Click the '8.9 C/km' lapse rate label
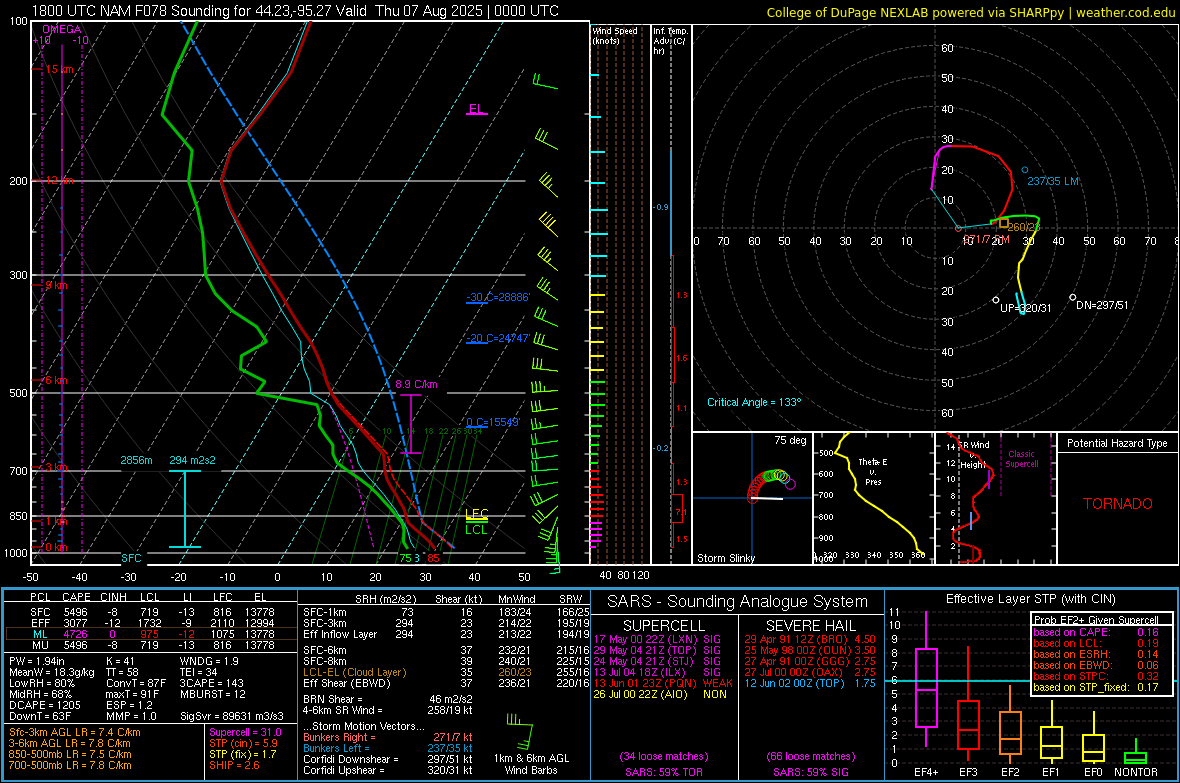The width and height of the screenshot is (1180, 783). [x=416, y=384]
